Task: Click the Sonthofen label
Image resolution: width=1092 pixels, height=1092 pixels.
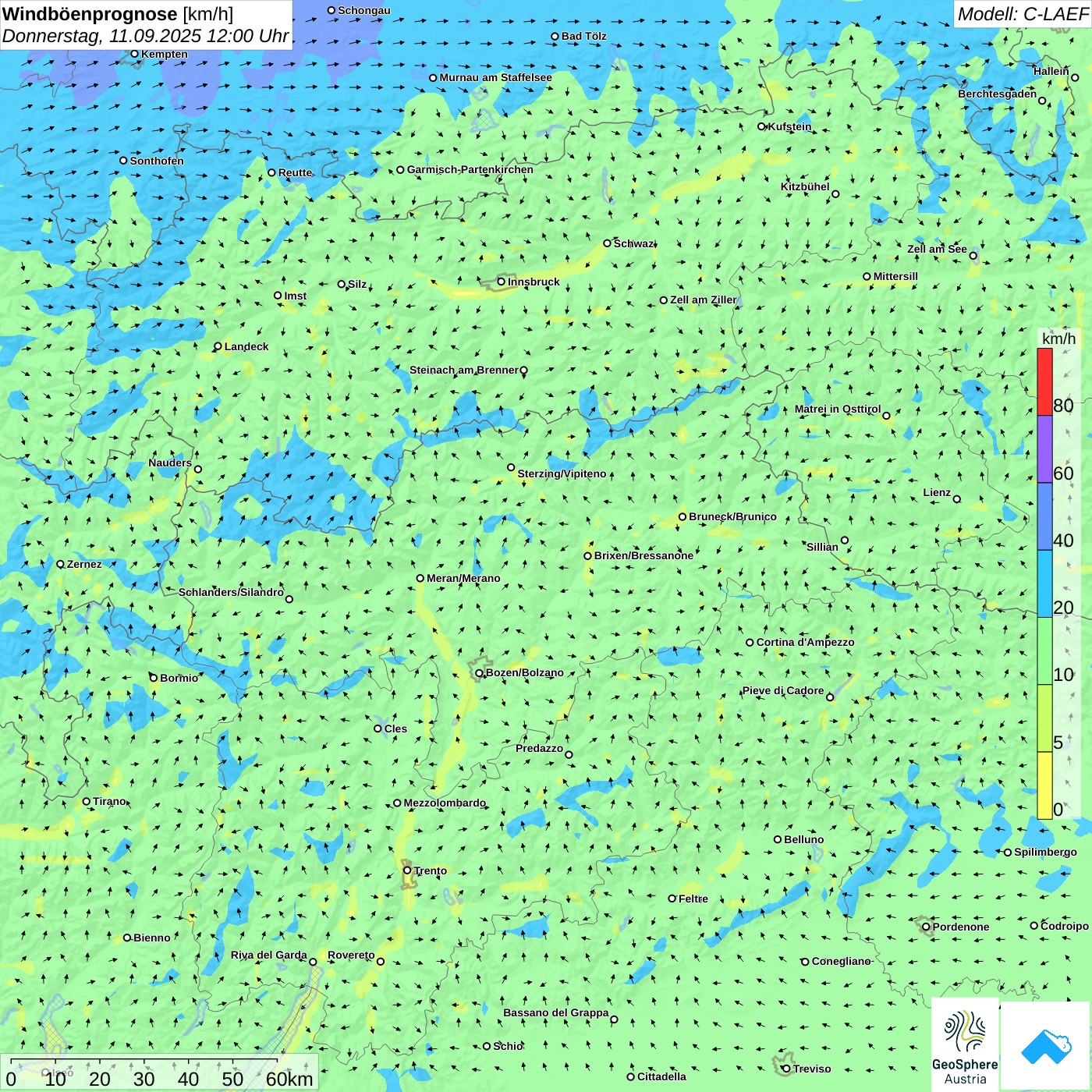Action: coord(157,161)
